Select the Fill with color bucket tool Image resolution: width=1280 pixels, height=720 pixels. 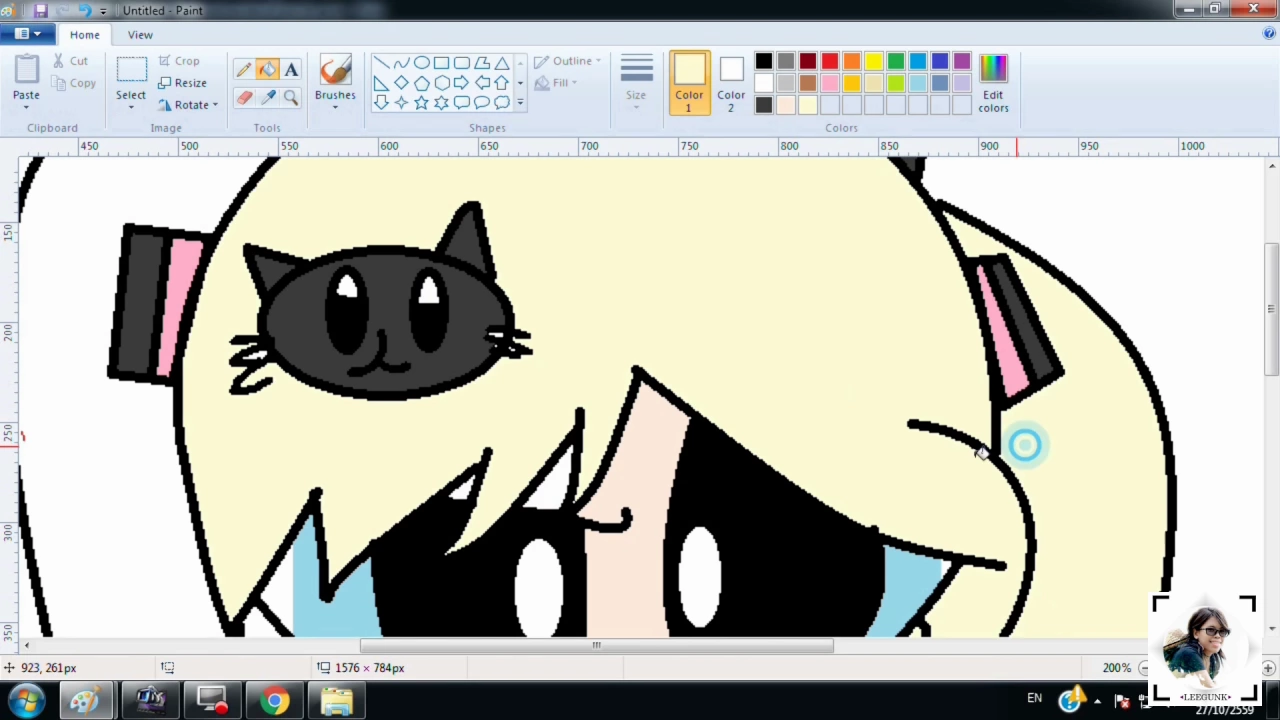[x=267, y=70]
